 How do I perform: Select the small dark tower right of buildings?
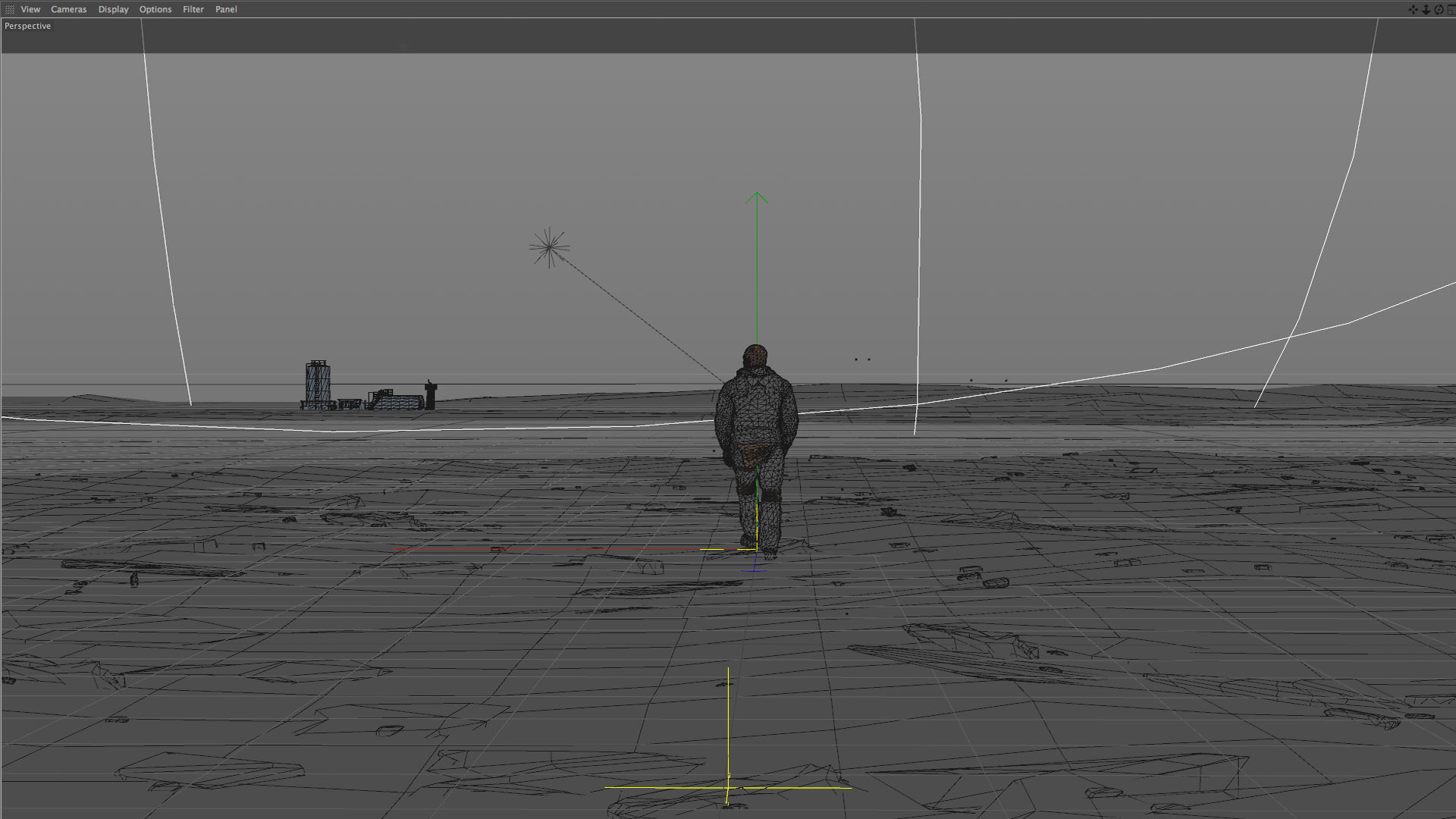(x=431, y=395)
